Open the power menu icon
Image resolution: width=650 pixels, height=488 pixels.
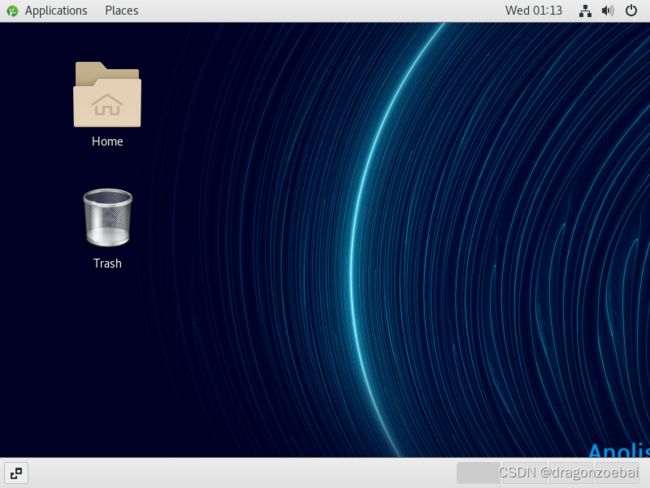point(631,10)
